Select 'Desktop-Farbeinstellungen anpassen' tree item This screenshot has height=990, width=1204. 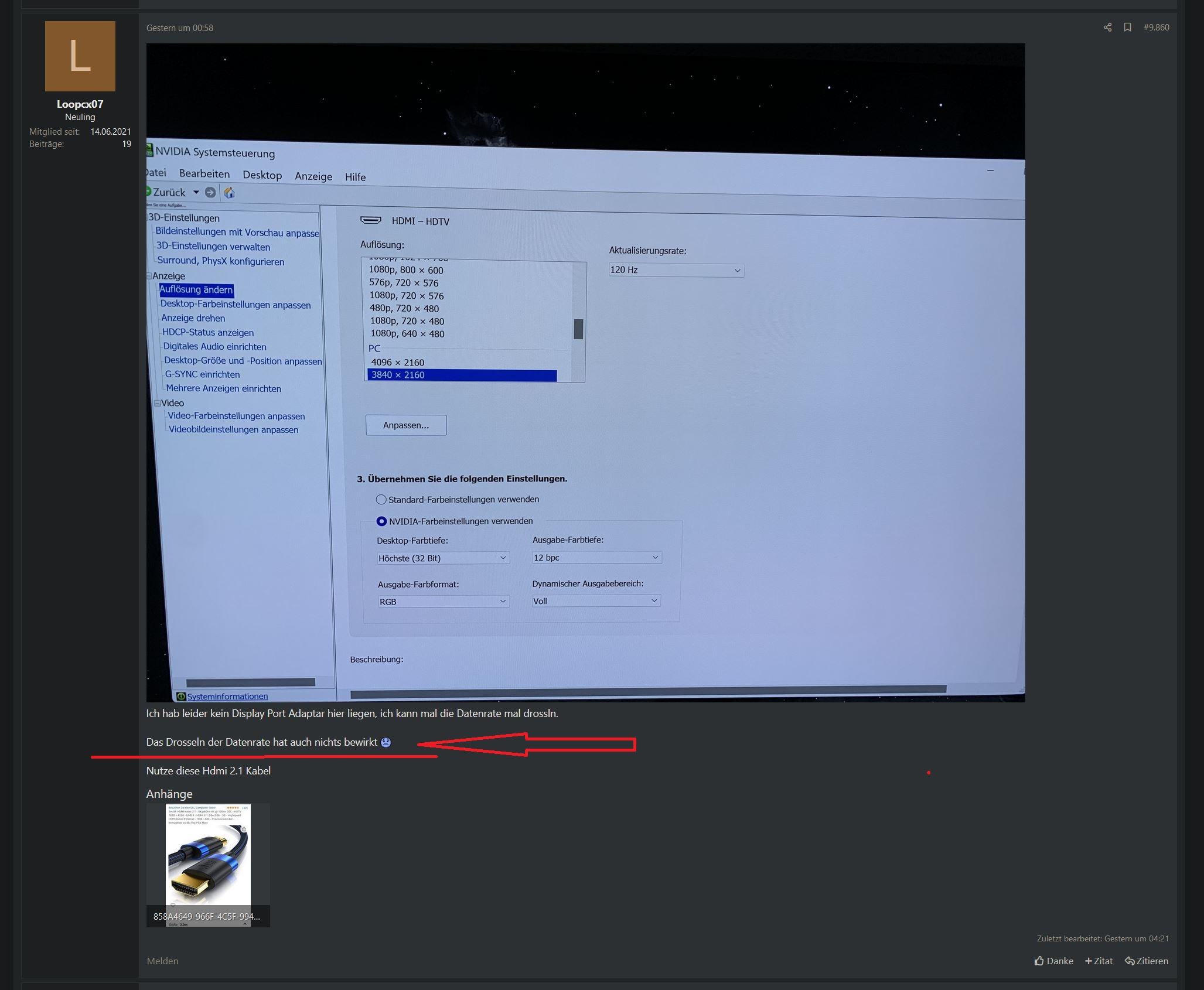(x=236, y=305)
